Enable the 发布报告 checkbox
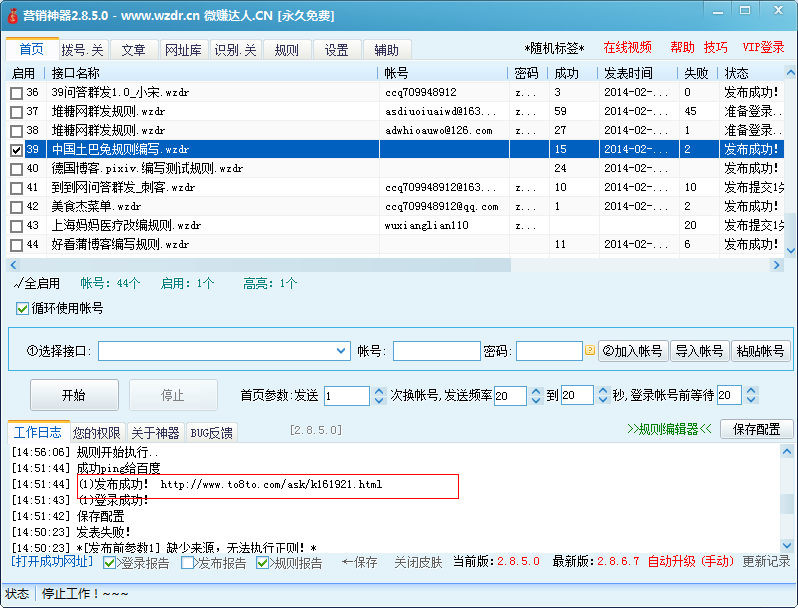The height and width of the screenshot is (608, 798). click(x=188, y=563)
